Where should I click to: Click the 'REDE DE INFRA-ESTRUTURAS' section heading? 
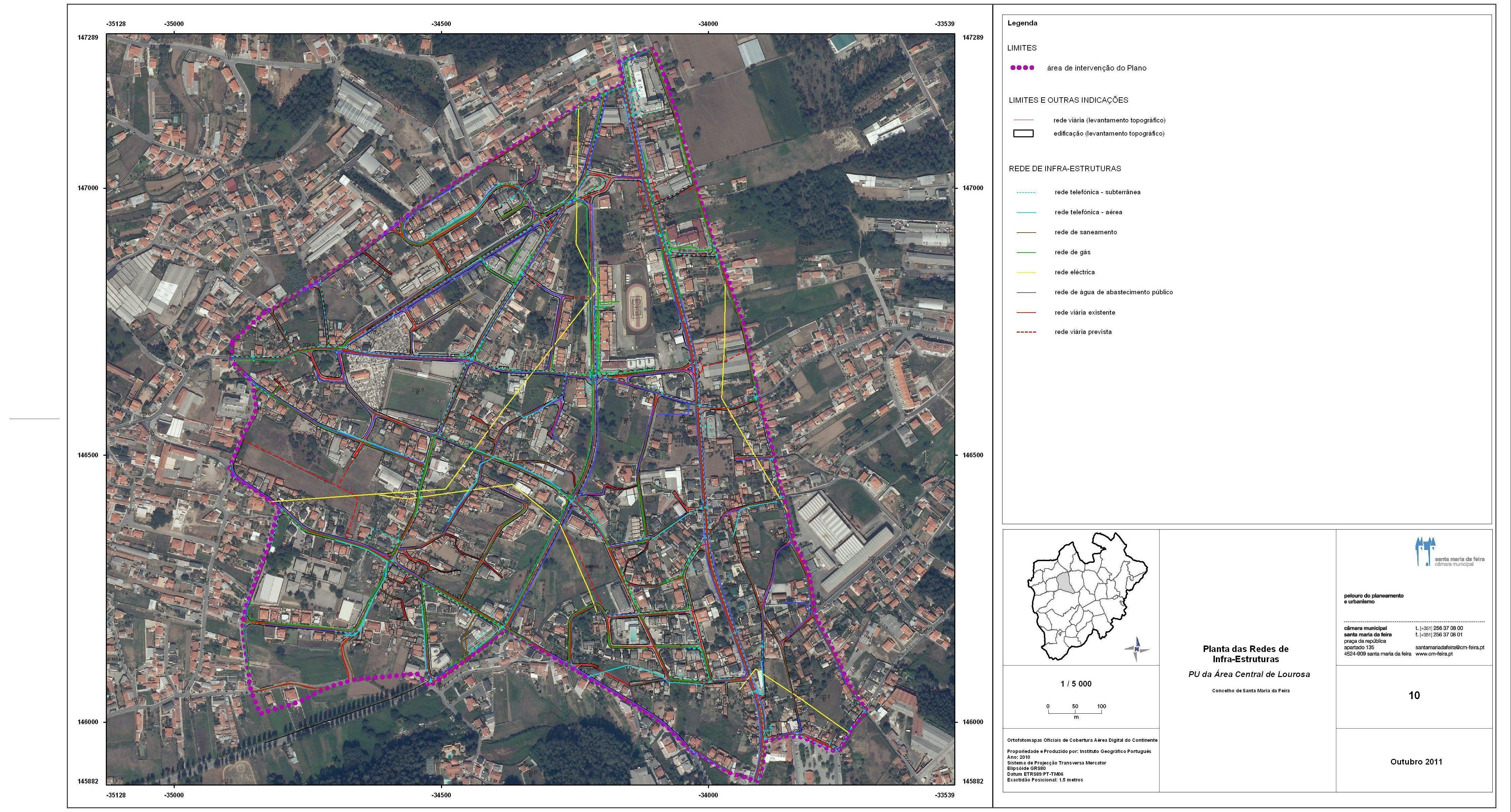(1065, 169)
